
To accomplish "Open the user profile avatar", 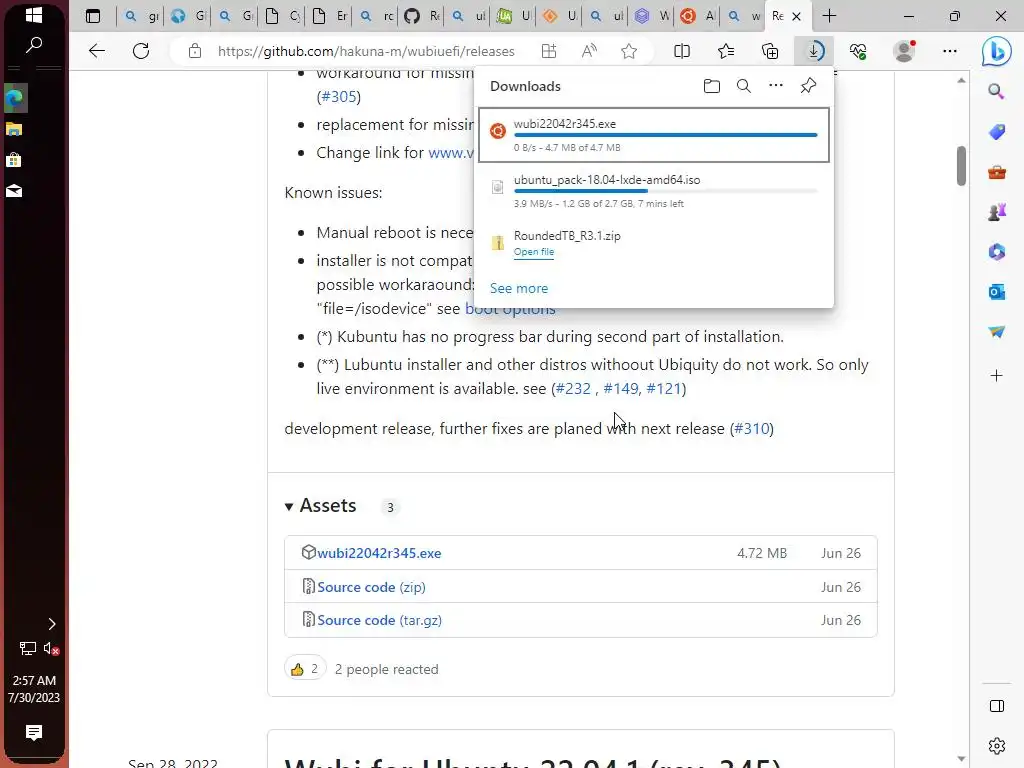I will [x=904, y=51].
